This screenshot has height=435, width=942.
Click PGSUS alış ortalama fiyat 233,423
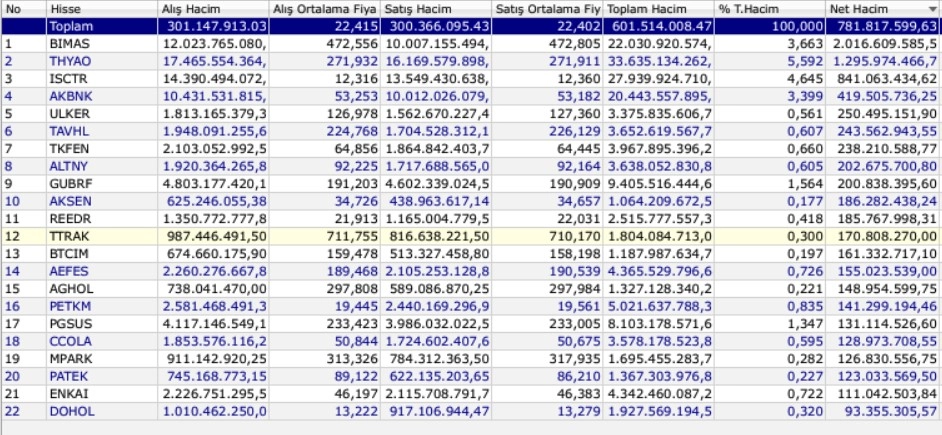point(352,324)
